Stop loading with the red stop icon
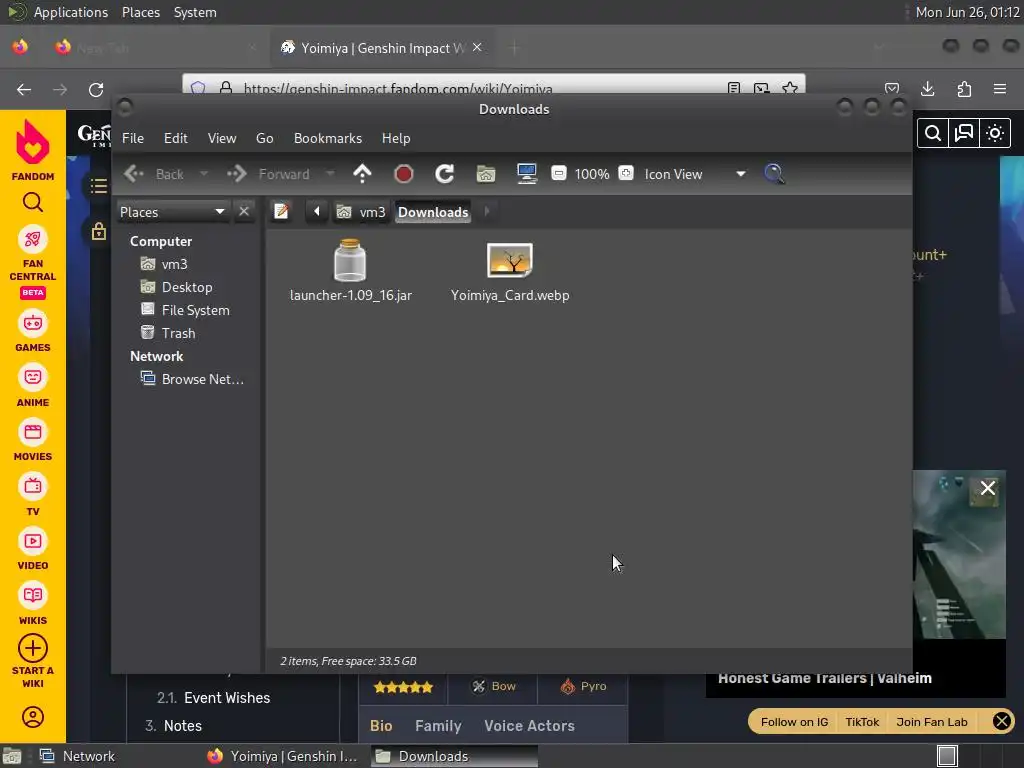Screen dimensions: 1024x768 (x=404, y=174)
